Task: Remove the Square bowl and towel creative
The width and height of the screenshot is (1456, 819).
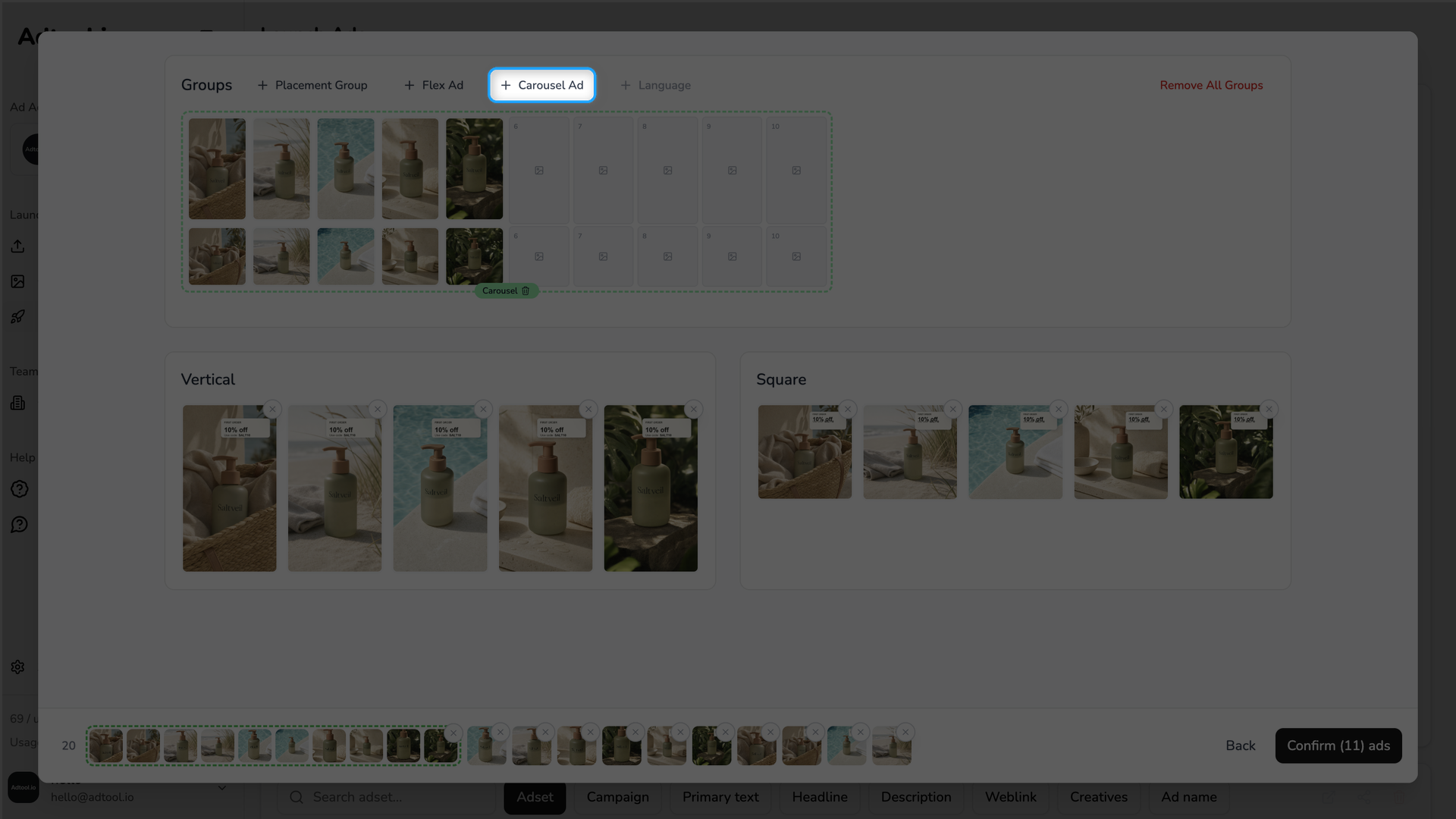Action: tap(1164, 409)
